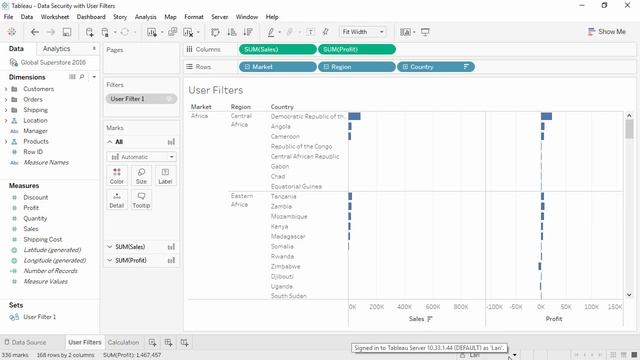Screen dimensions: 640x360
Task: Open the Worksheet menu
Action: click(55, 17)
